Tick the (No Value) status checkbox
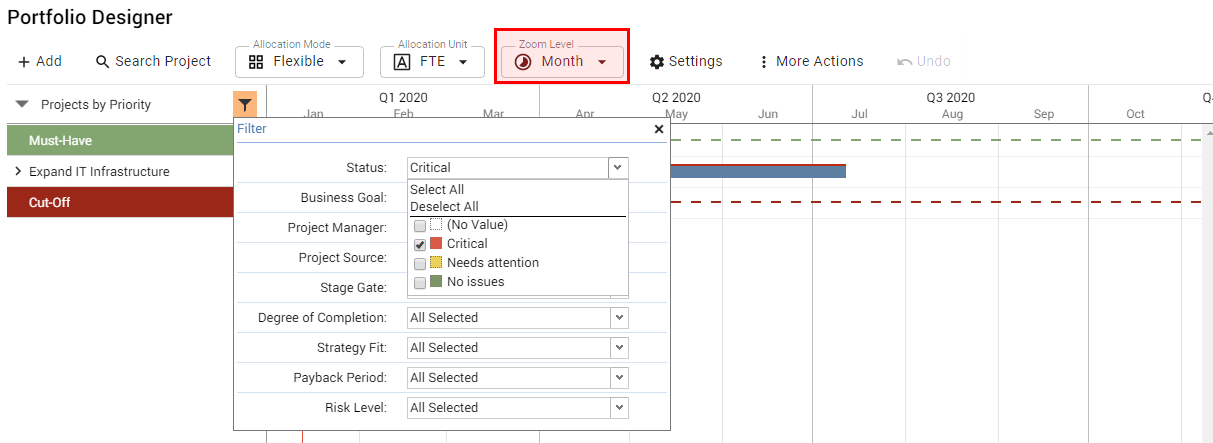Image resolution: width=1213 pixels, height=443 pixels. pyautogui.click(x=420, y=226)
